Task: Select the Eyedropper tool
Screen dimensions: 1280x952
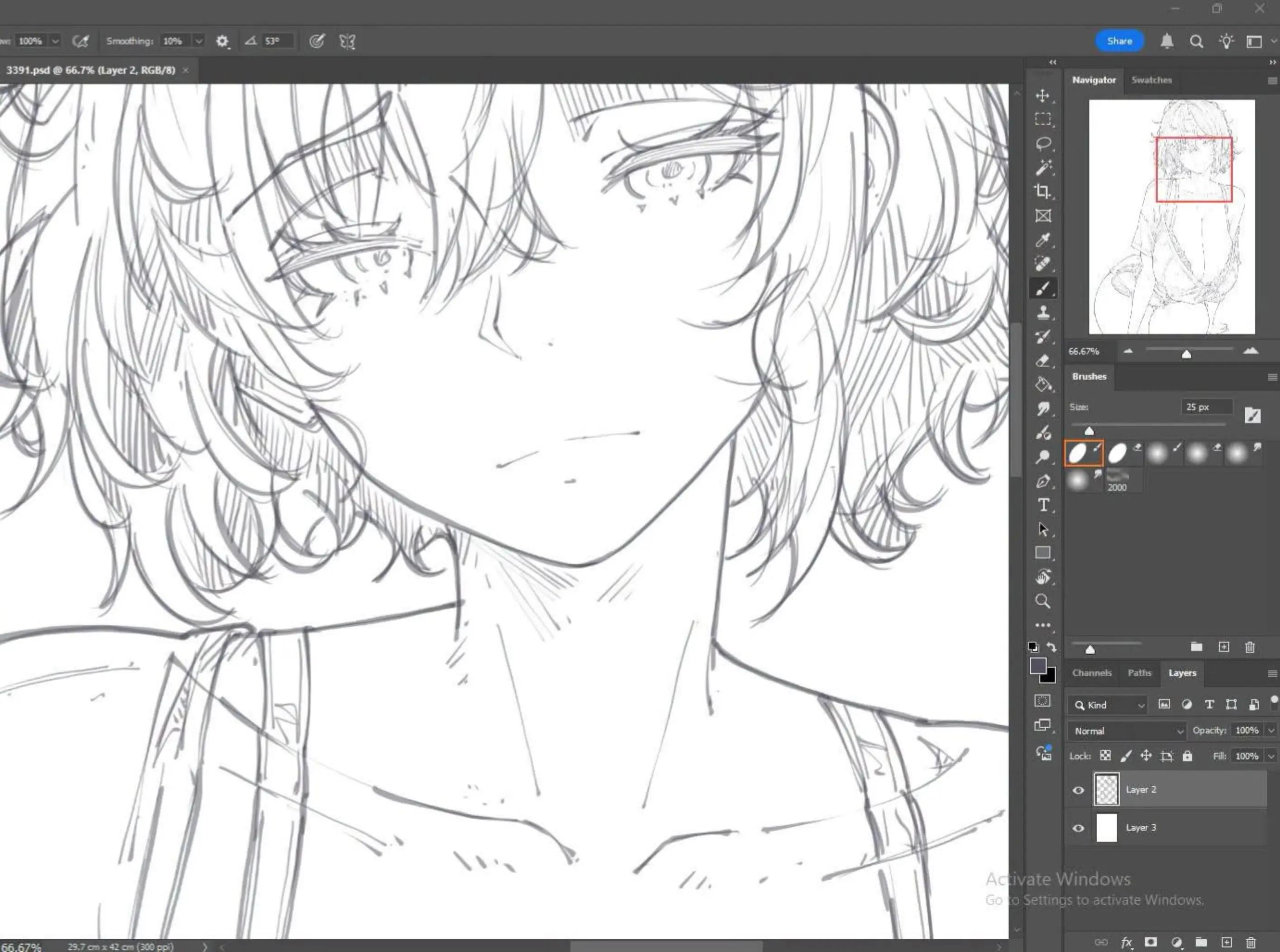Action: [1042, 240]
